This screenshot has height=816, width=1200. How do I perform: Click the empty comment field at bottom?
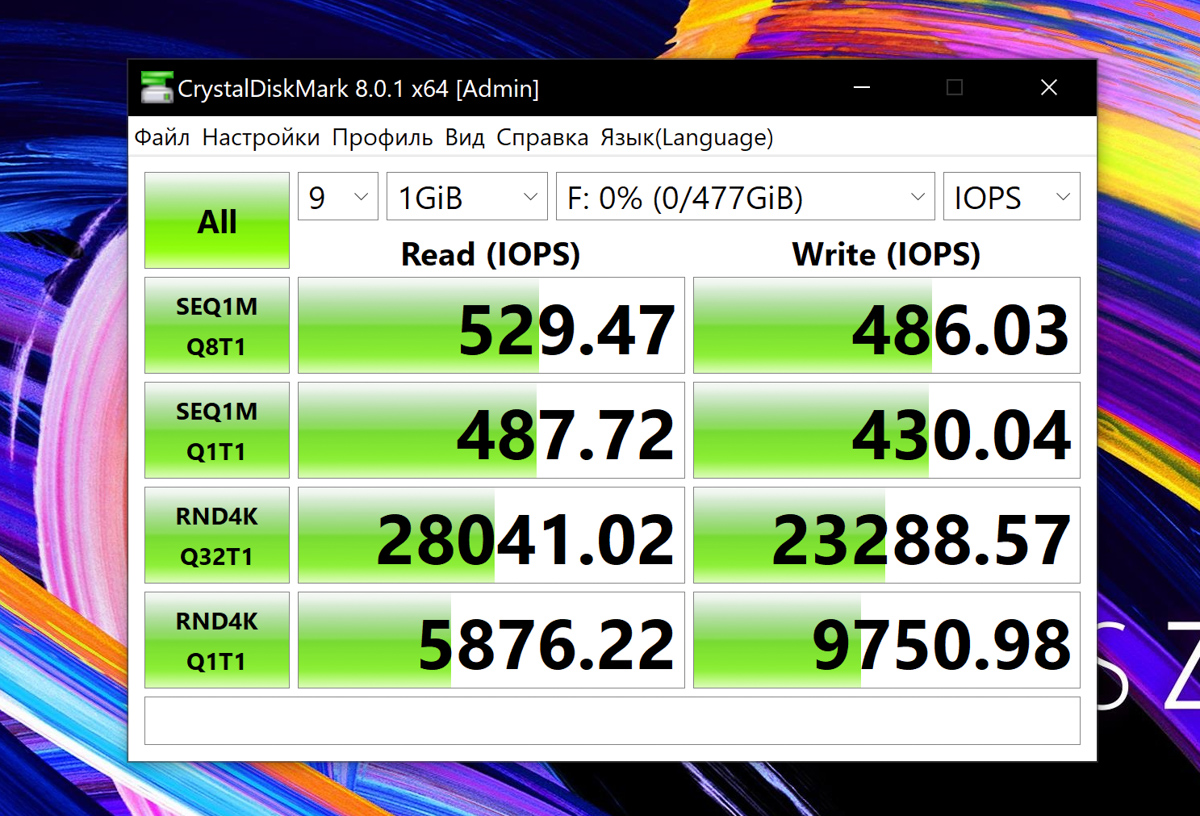612,721
